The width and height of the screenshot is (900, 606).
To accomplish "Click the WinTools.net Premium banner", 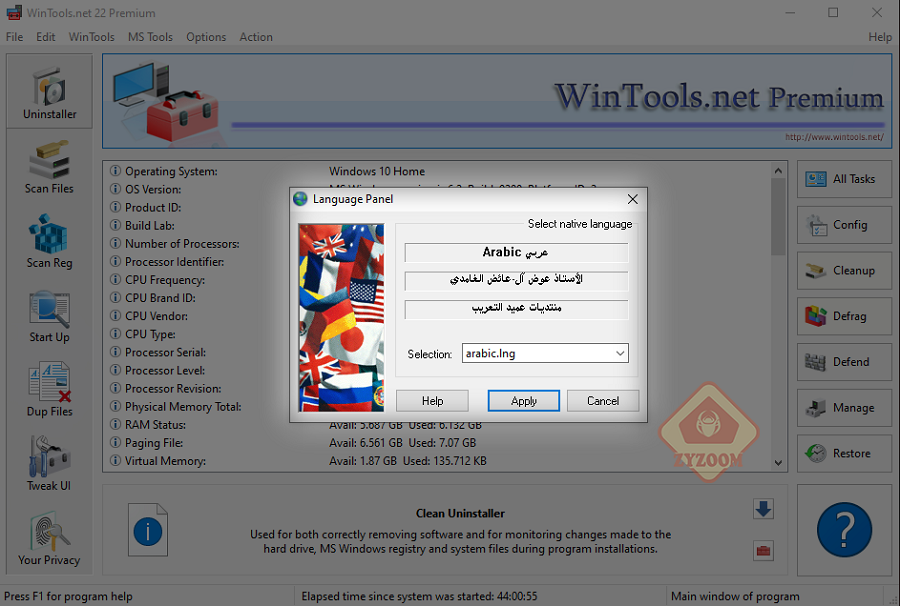I will pos(497,102).
